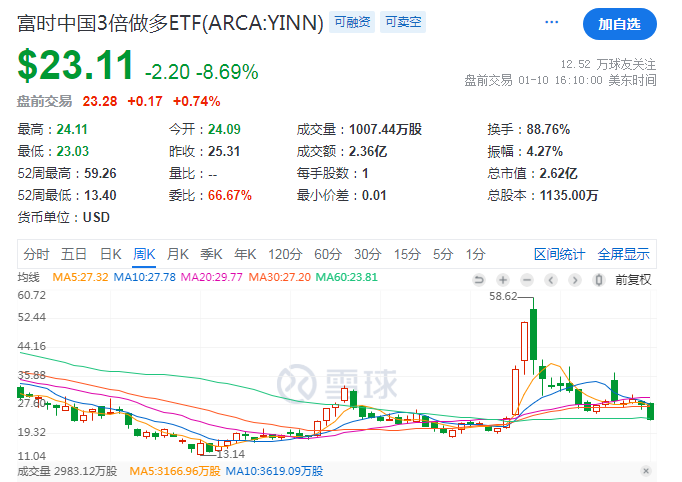
Task: Click the 52周最高 value 59.26
Action: [x=100, y=173]
